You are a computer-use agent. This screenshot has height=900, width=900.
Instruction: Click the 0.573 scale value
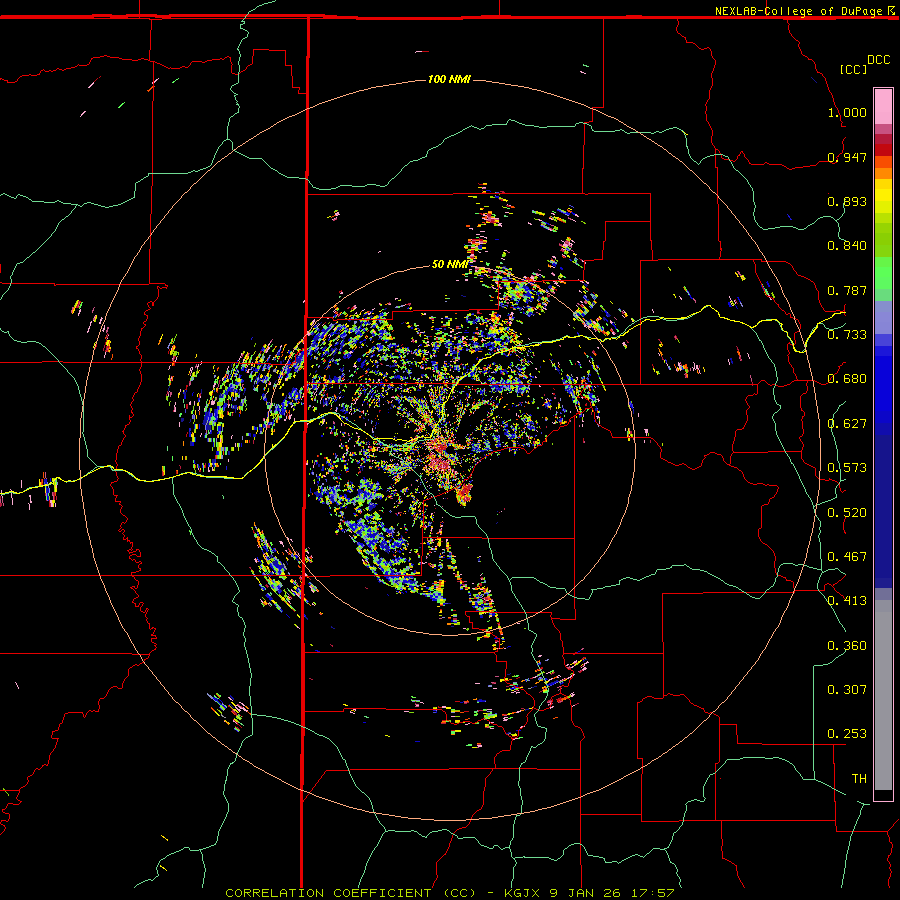pos(847,468)
